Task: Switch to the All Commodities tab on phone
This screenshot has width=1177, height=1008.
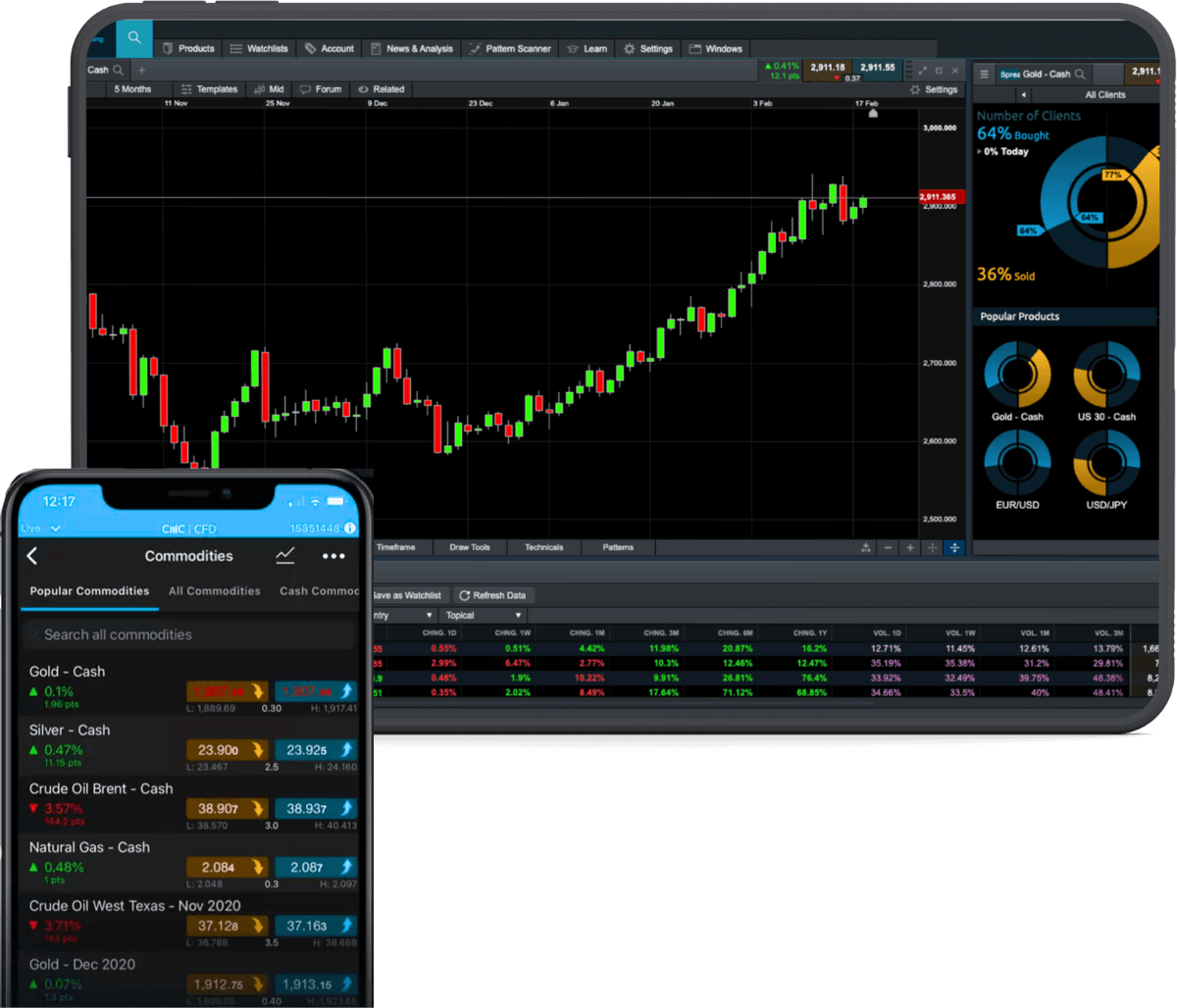Action: tap(214, 590)
